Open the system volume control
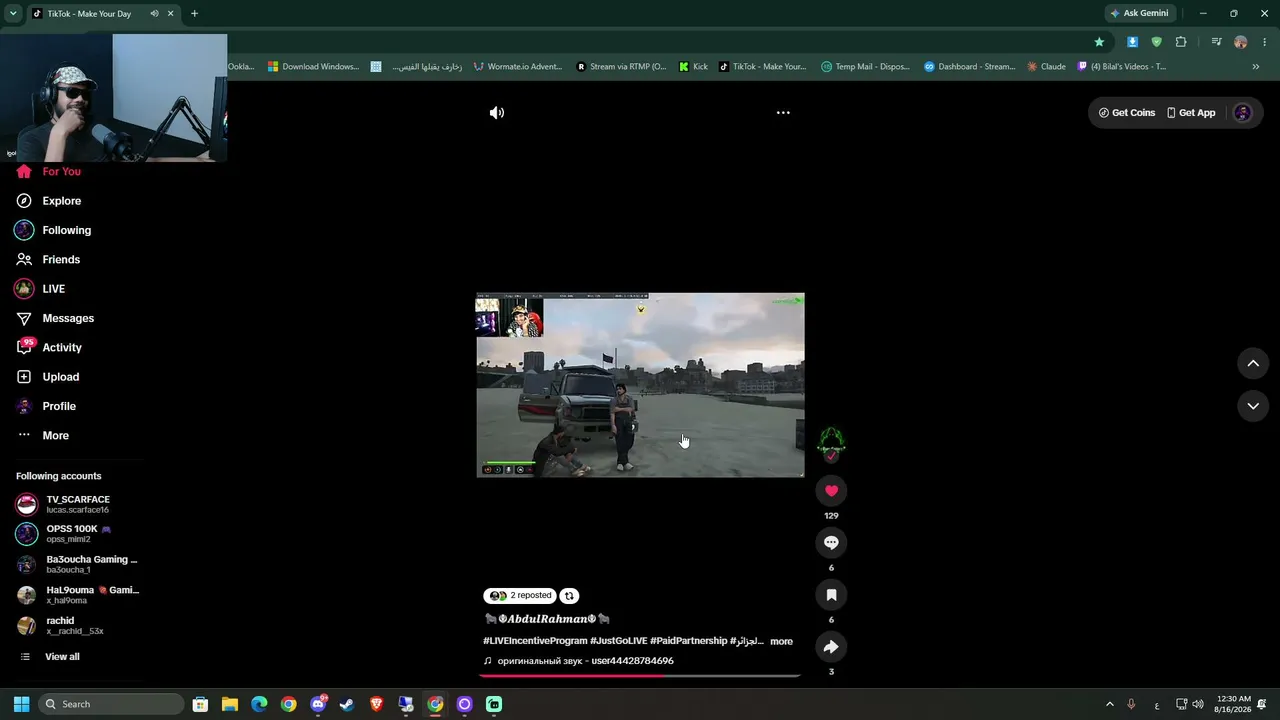Viewport: 1280px width, 720px height. click(1198, 704)
